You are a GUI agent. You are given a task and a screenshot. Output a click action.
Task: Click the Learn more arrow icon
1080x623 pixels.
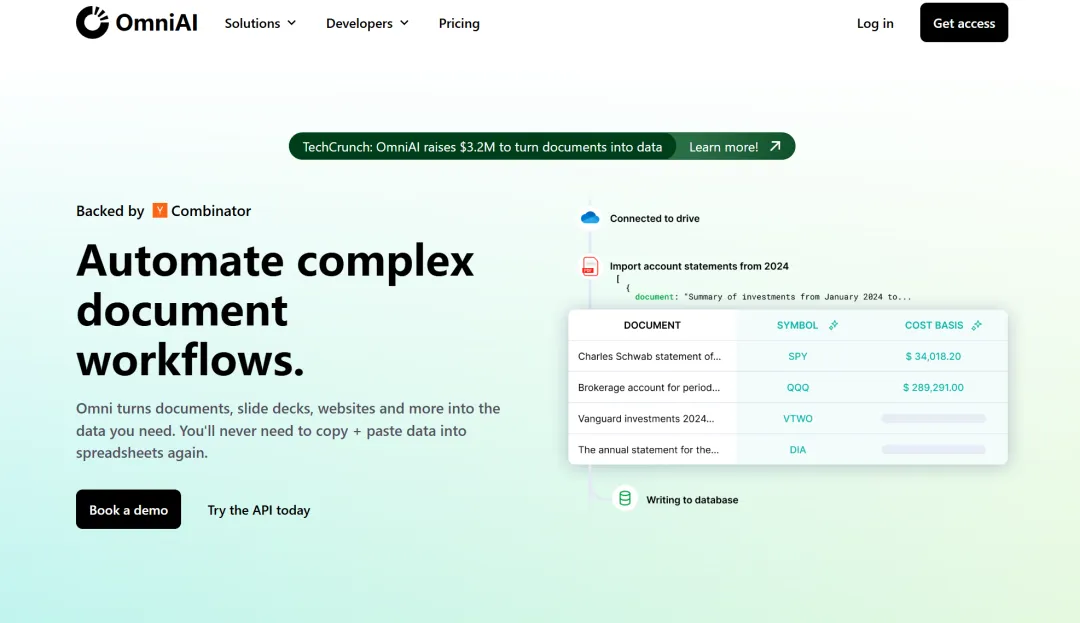(x=775, y=146)
